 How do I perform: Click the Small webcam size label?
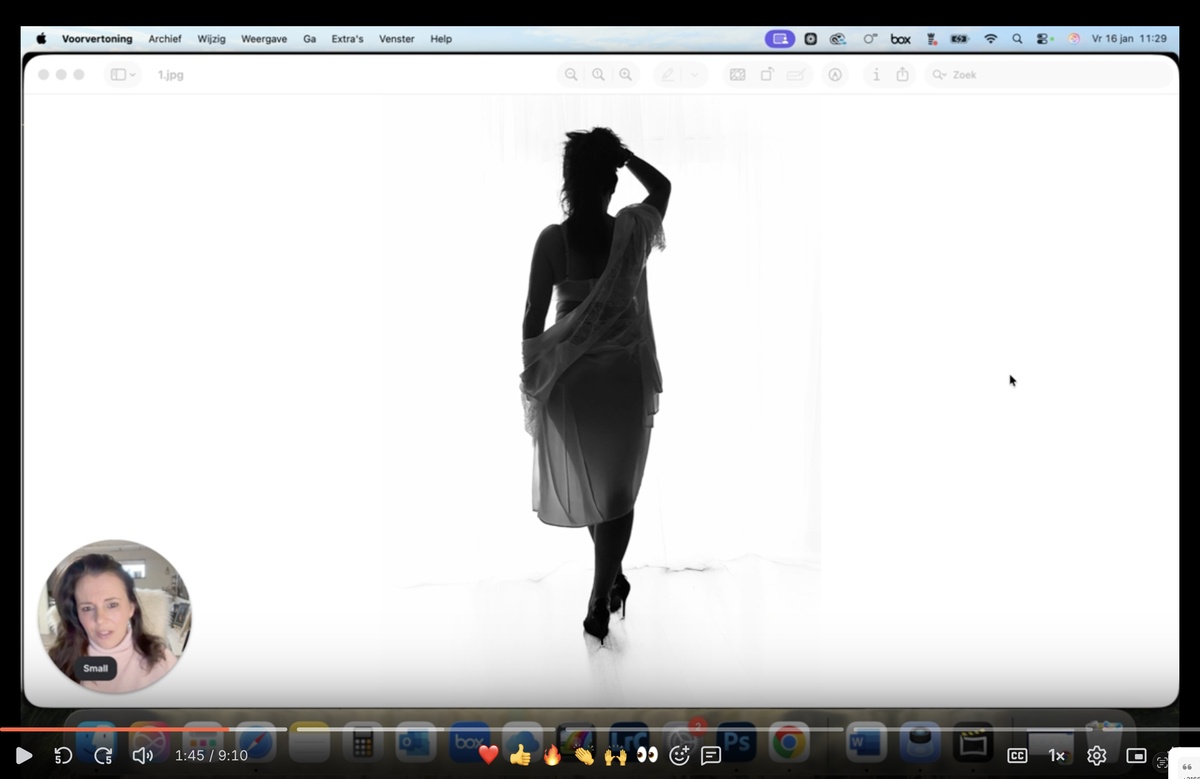click(x=95, y=669)
